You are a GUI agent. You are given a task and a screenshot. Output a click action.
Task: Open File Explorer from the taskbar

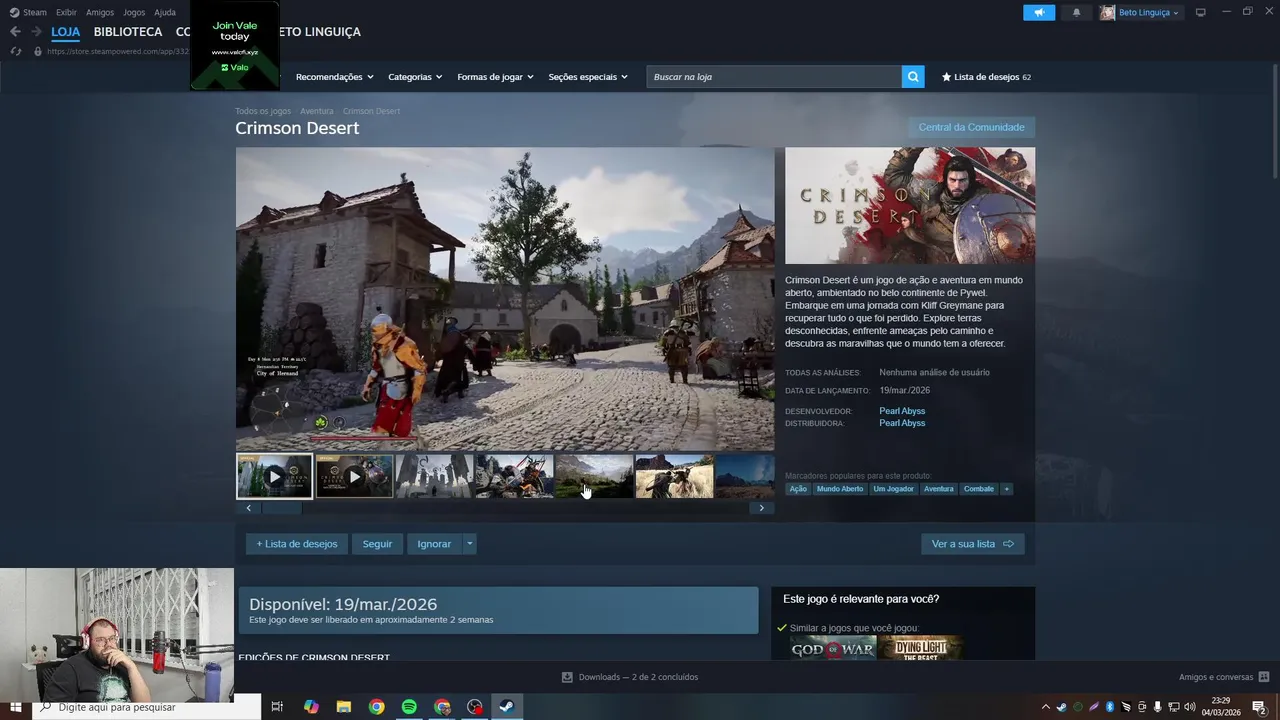343,707
